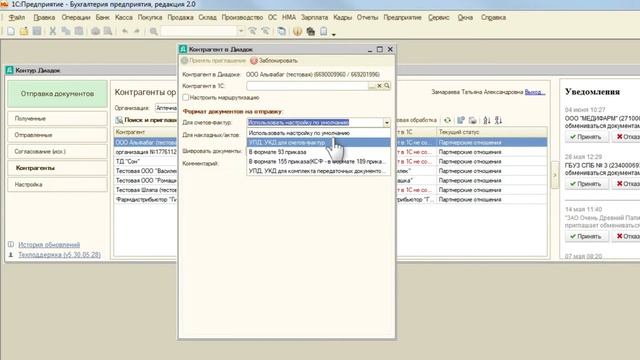The width and height of the screenshot is (640, 360).
Task: Select 'УПД, УКД для счетов-фактур' option
Action: pos(318,142)
